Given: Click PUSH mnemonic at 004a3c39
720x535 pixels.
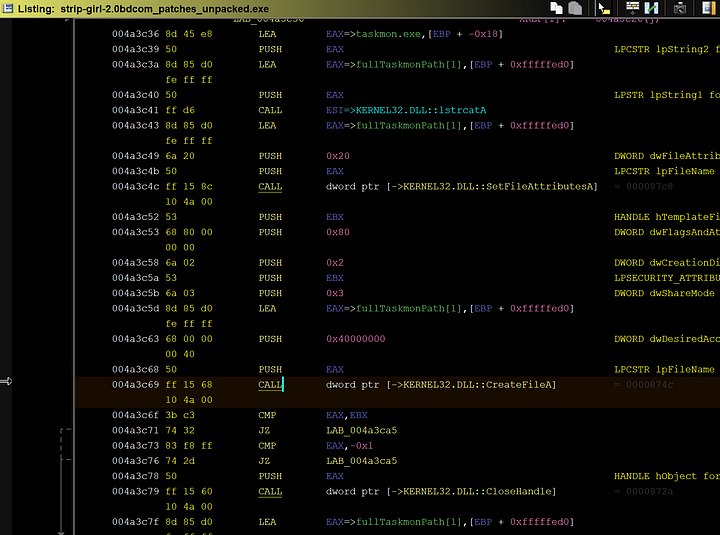Looking at the screenshot, I should (270, 49).
